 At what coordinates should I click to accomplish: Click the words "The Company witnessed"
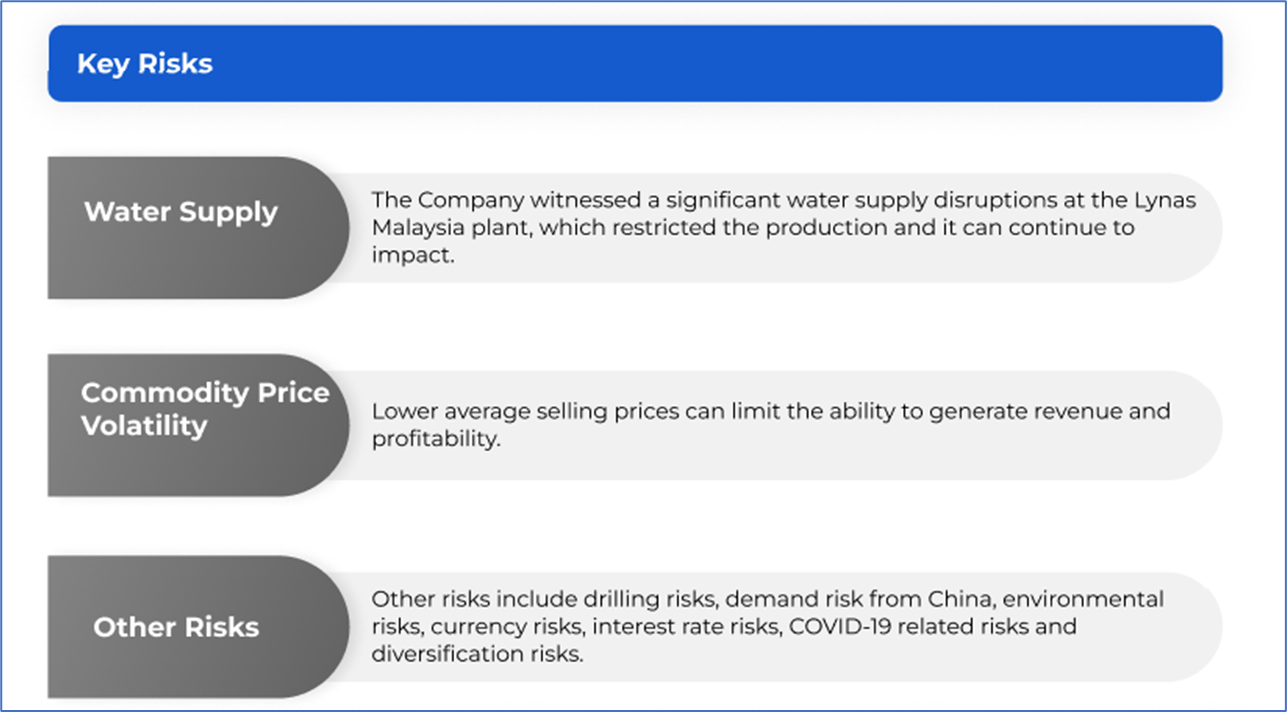point(476,199)
